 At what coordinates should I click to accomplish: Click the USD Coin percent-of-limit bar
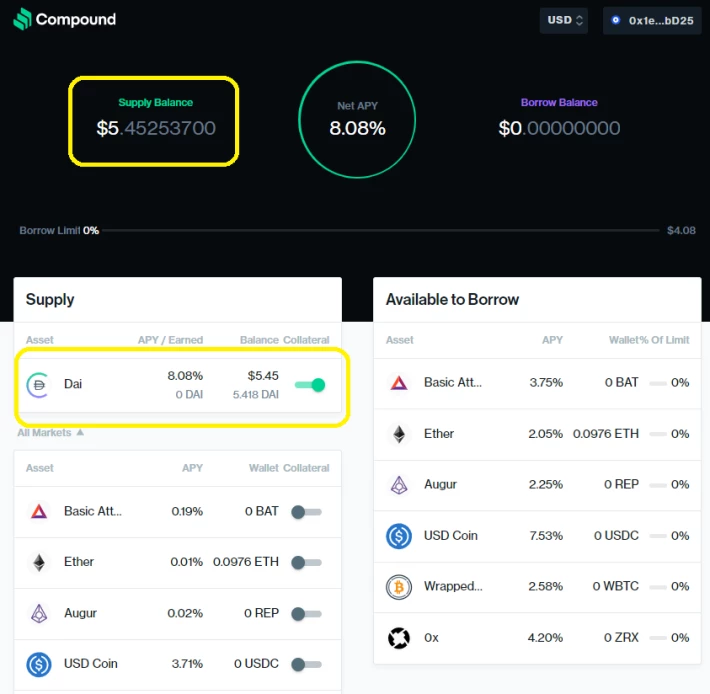tap(658, 536)
